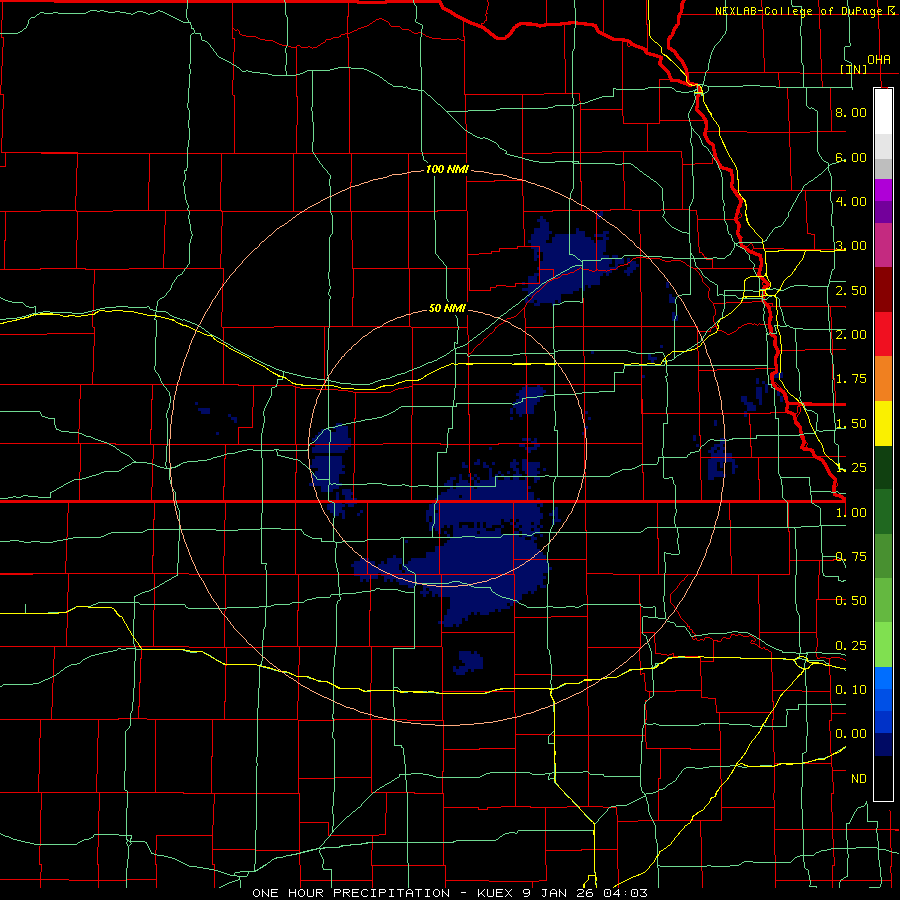
Task: Select the pink legend swatch near 3.00
Action: (x=883, y=246)
